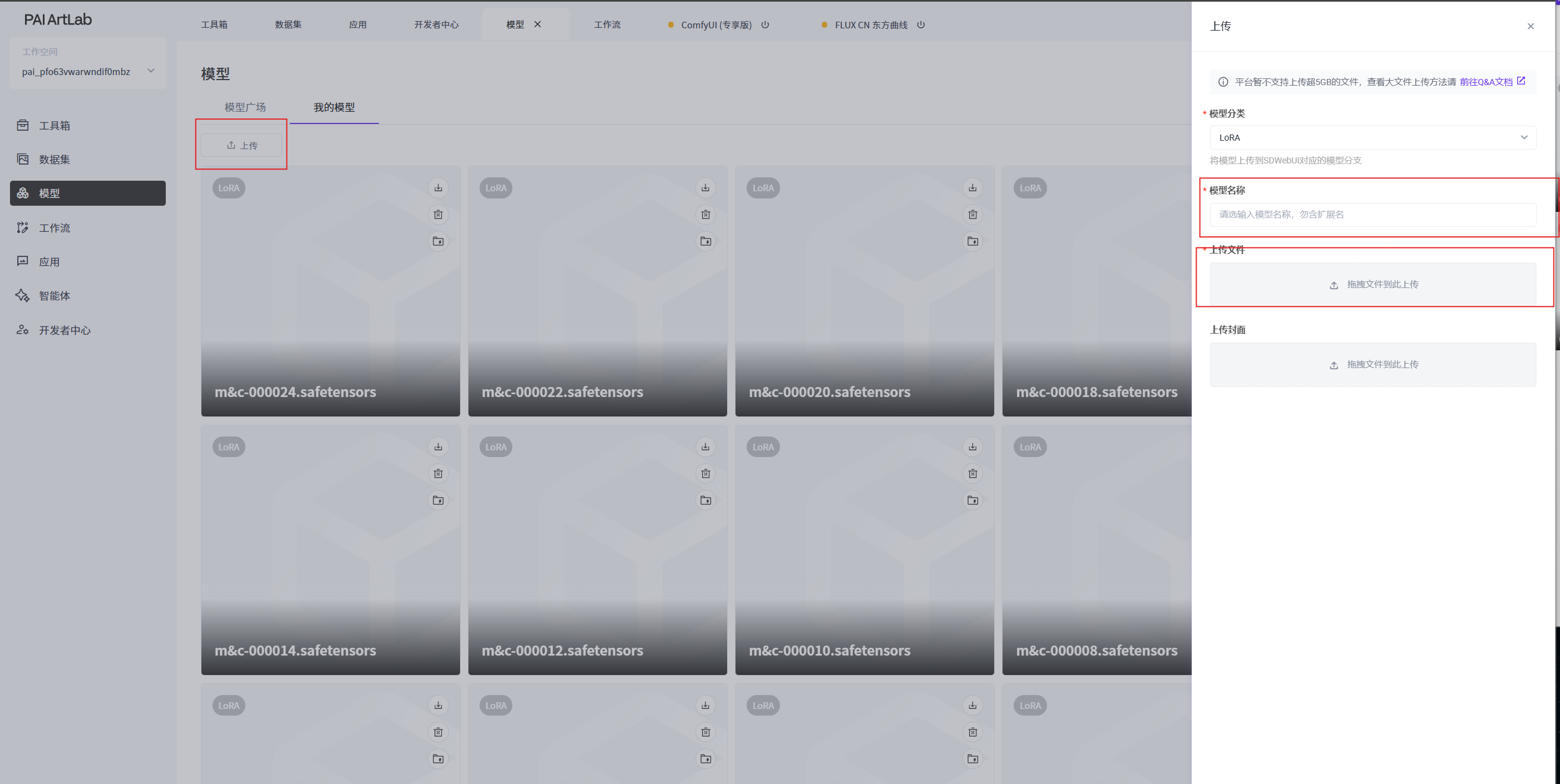Click the 上传 upload button
The height and width of the screenshot is (784, 1560).
(241, 145)
